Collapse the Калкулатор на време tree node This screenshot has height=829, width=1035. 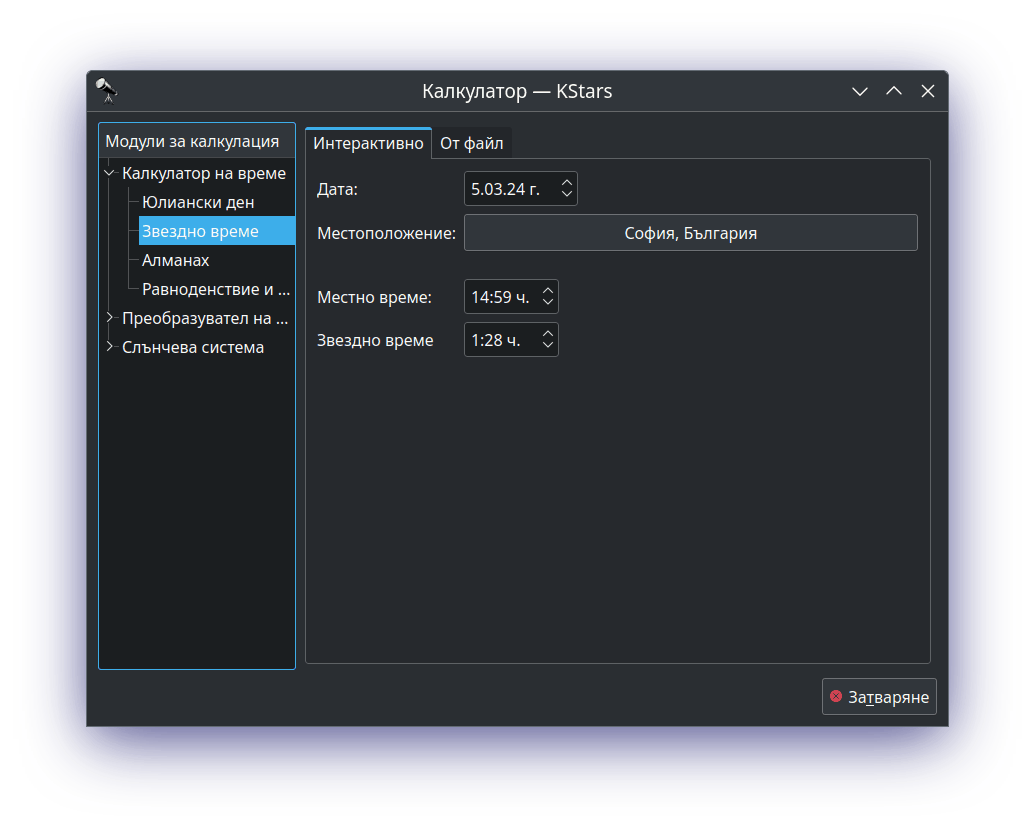pyautogui.click(x=109, y=173)
